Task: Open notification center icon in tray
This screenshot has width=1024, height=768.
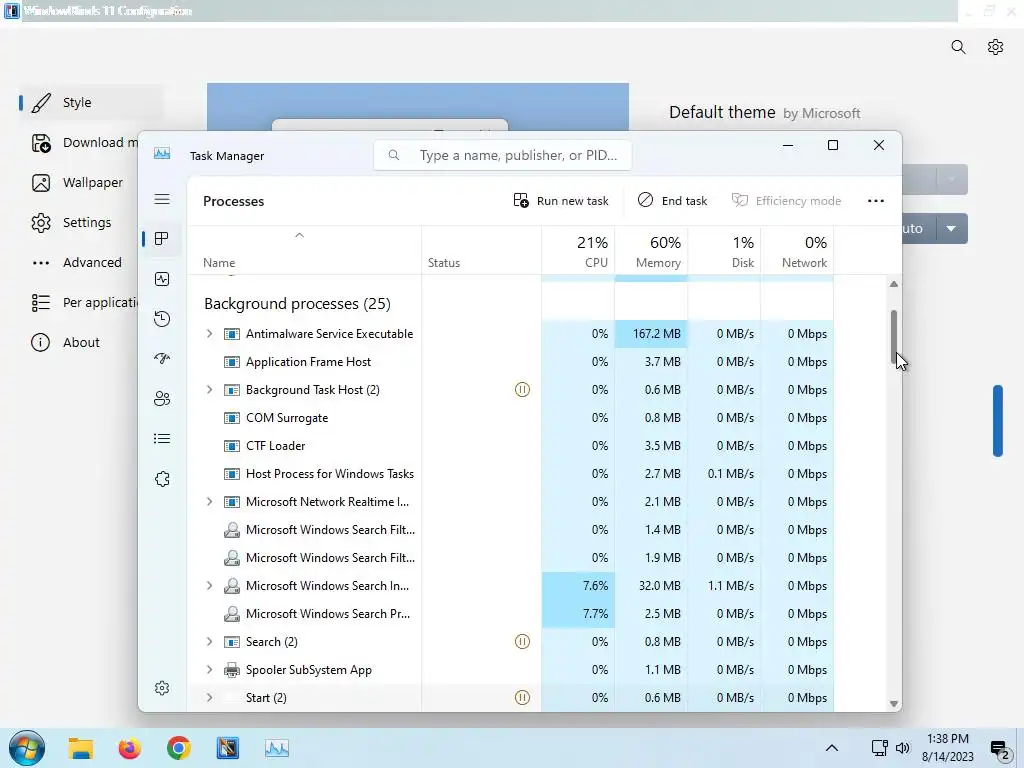Action: (x=1000, y=750)
